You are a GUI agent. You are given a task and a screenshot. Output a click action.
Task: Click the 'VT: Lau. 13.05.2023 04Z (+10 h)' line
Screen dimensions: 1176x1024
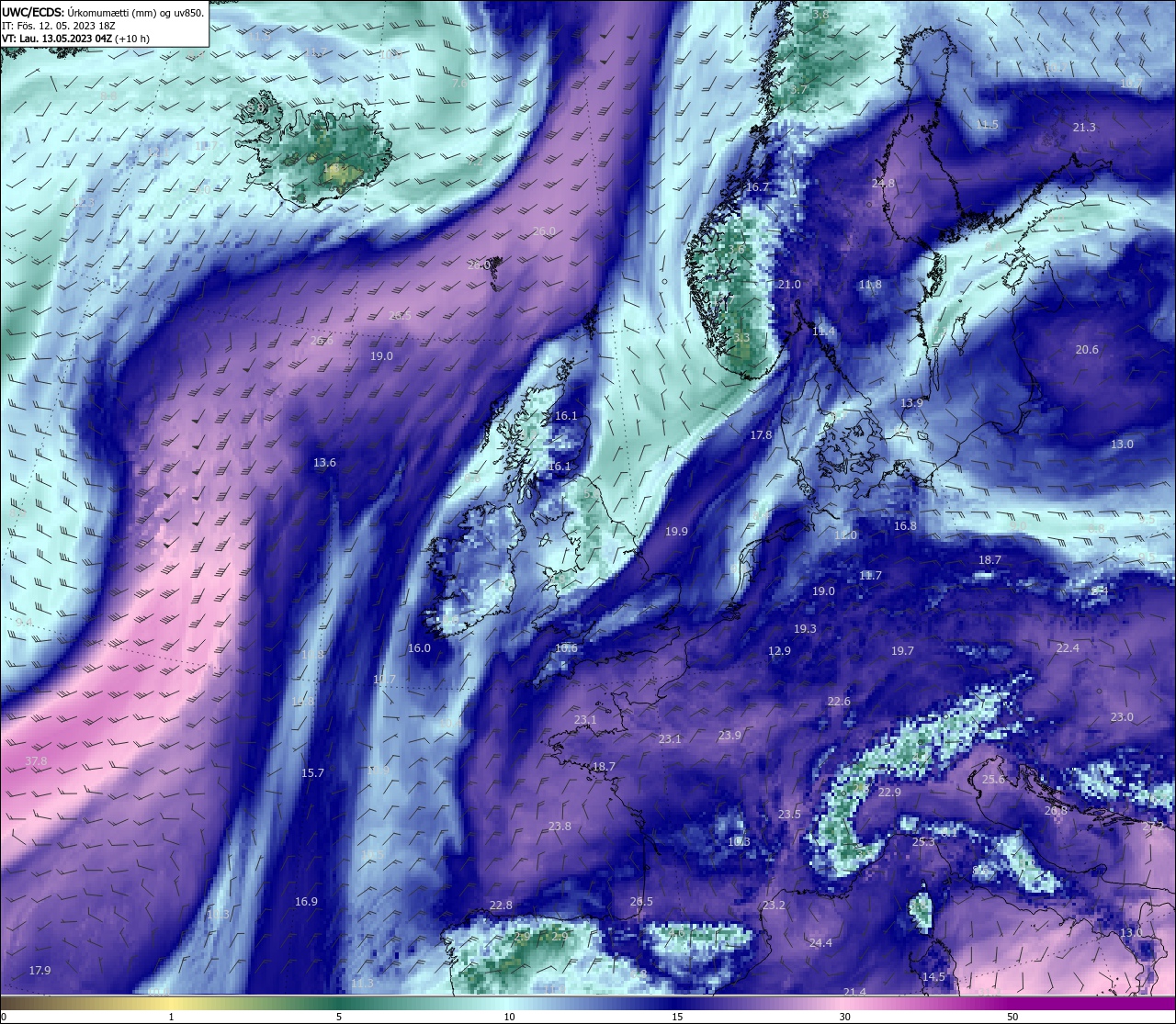(x=75, y=39)
